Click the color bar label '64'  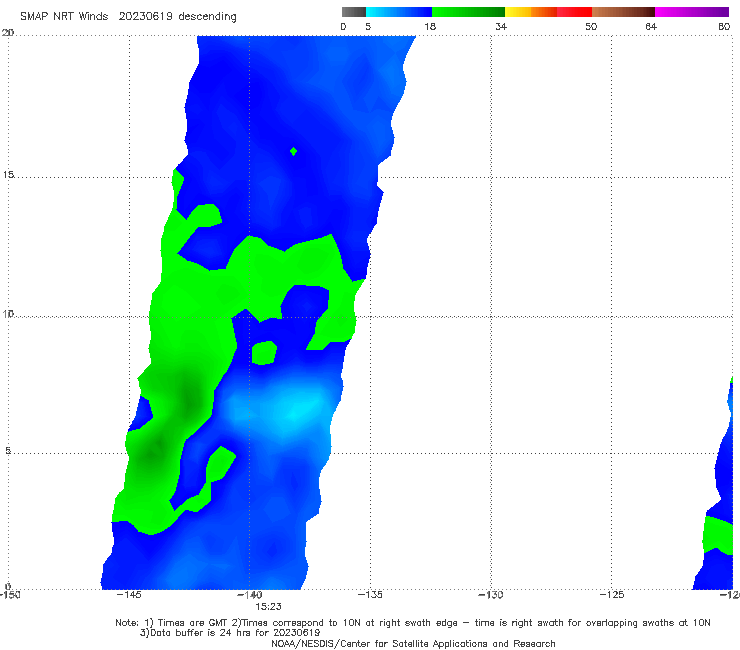(651, 26)
